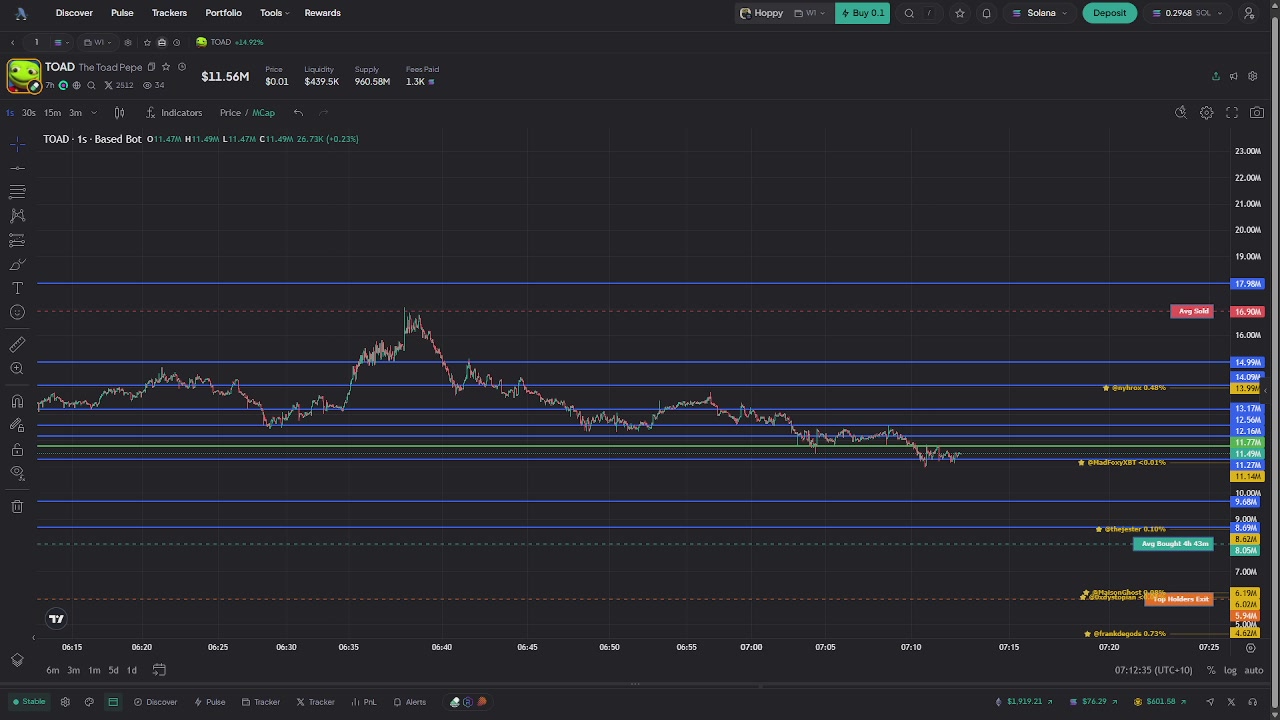Toggle hide all drawings eye icon

click(x=17, y=474)
